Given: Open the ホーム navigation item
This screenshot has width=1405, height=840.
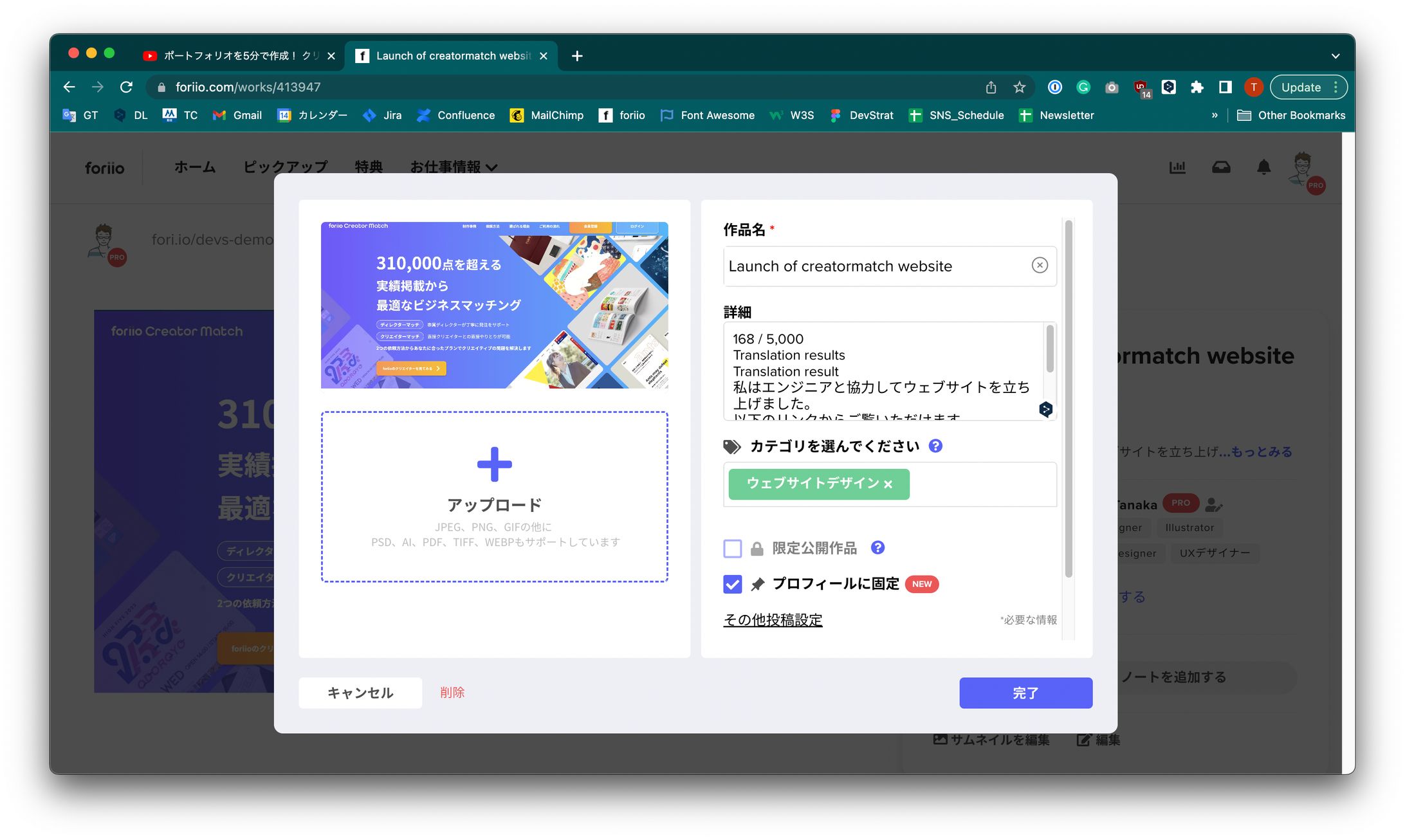Looking at the screenshot, I should (x=195, y=167).
